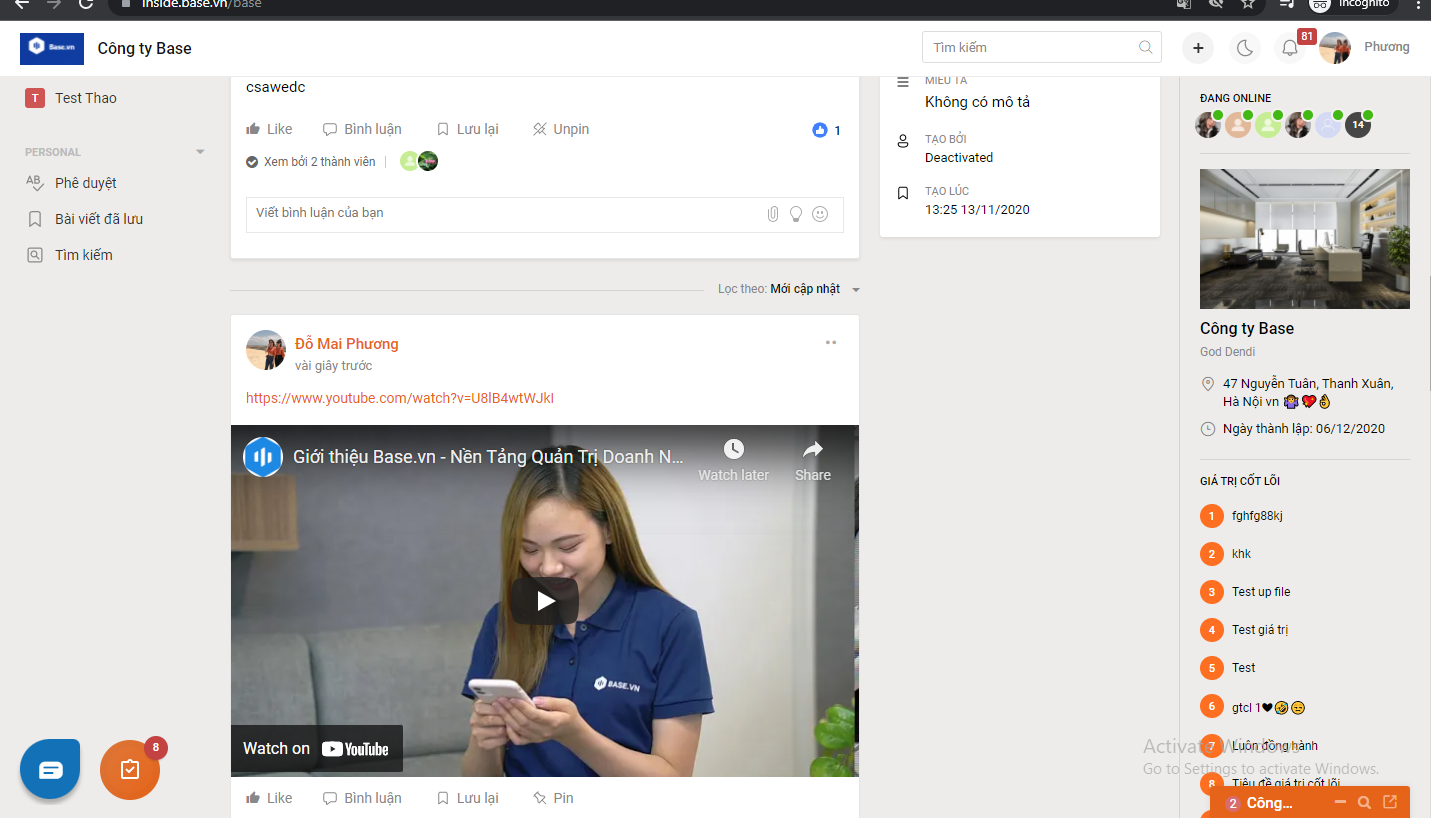Pop out the Công chat widget

pyautogui.click(x=1390, y=802)
